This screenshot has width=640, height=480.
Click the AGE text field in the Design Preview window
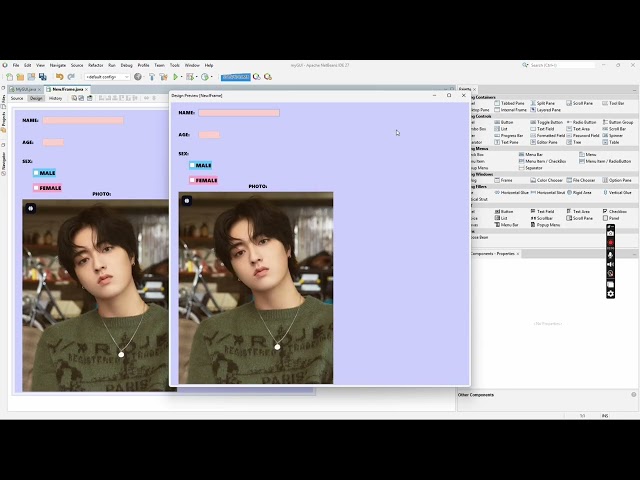(x=209, y=135)
